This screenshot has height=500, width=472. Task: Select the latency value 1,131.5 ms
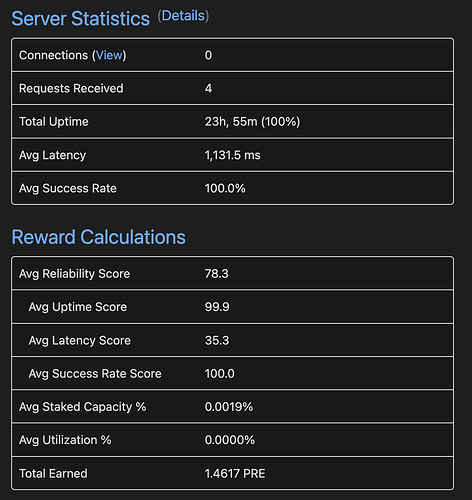point(233,155)
